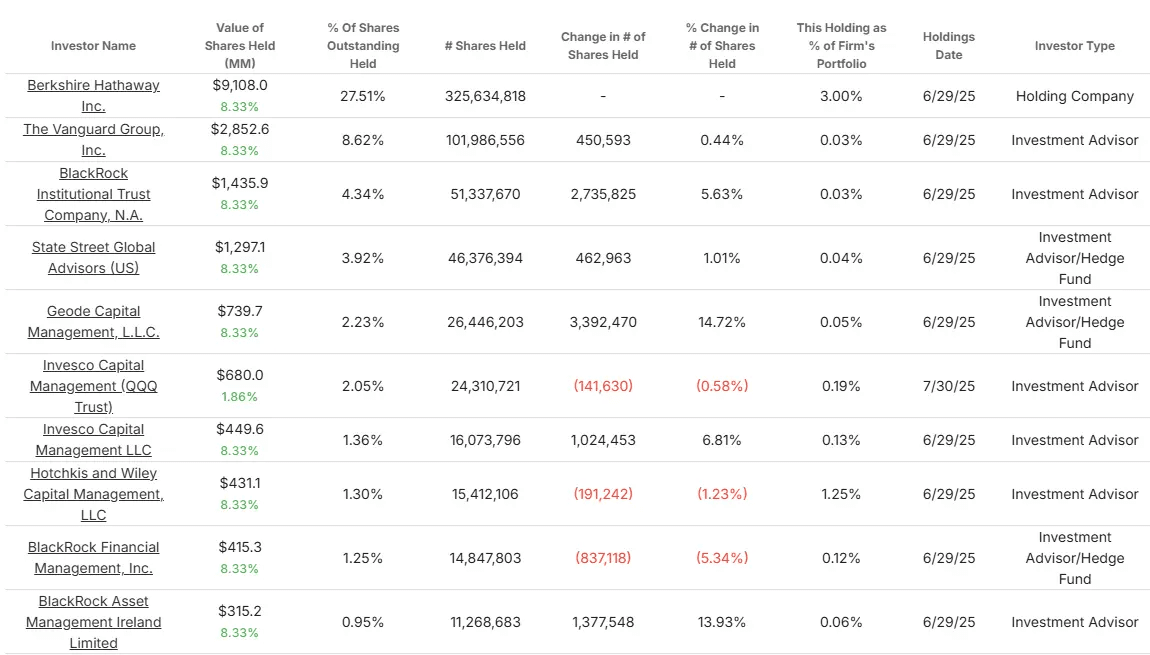Open Berkshire Hathaway Inc. investor link
This screenshot has height=655, width=1150.
[93, 95]
